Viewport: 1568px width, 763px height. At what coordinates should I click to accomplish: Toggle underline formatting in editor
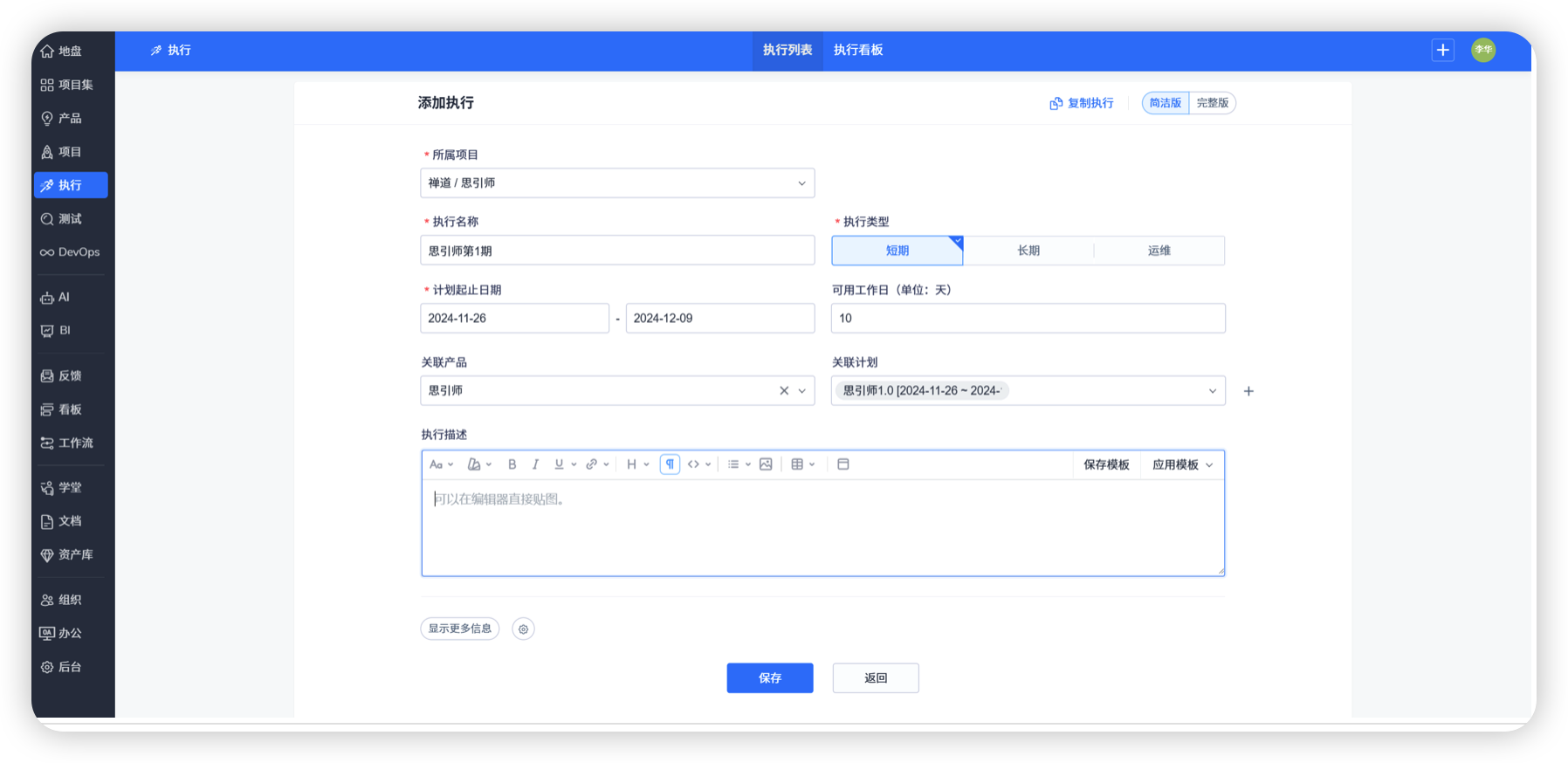point(559,464)
